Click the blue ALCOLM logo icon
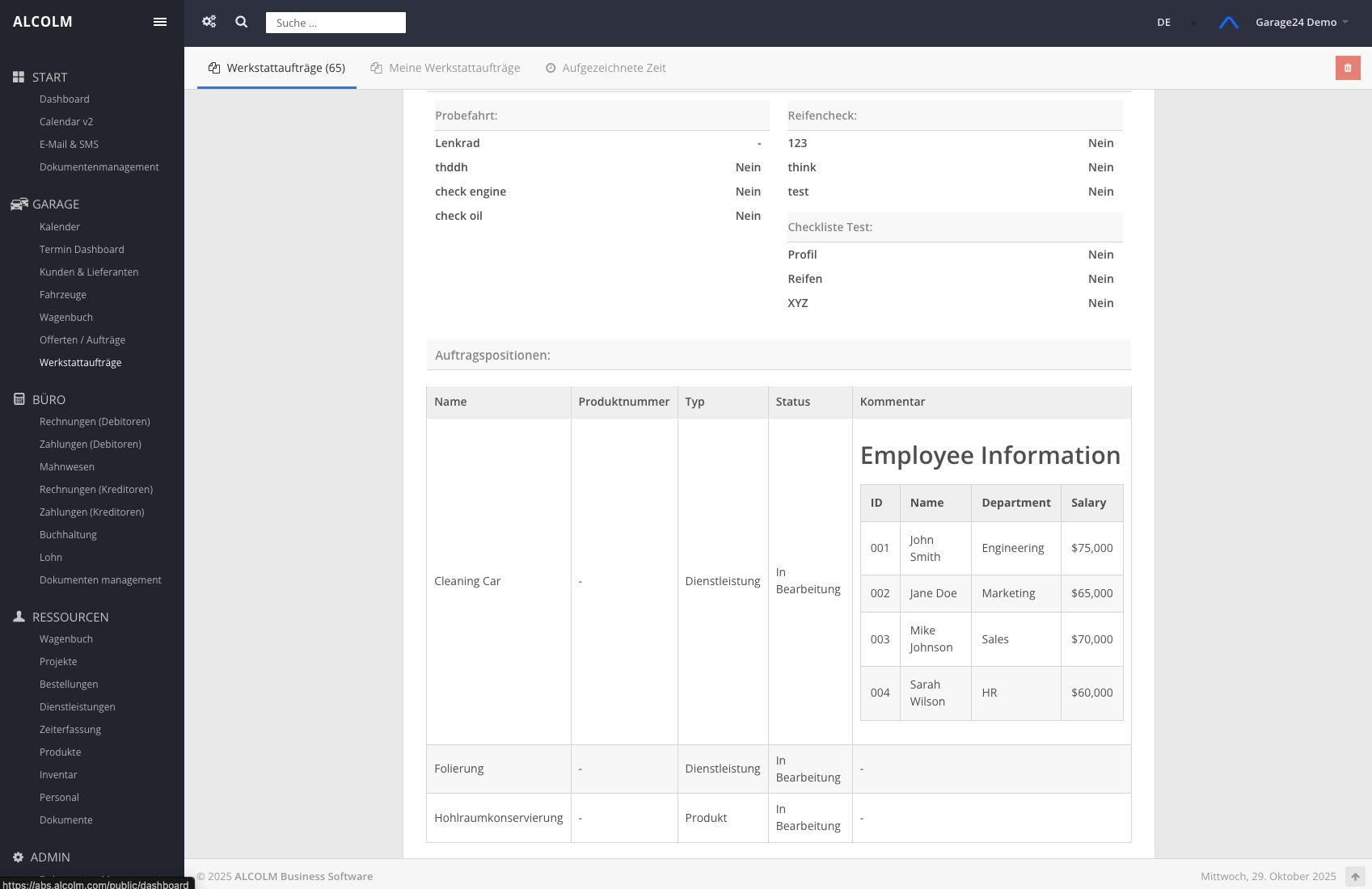The width and height of the screenshot is (1372, 889). [1228, 23]
